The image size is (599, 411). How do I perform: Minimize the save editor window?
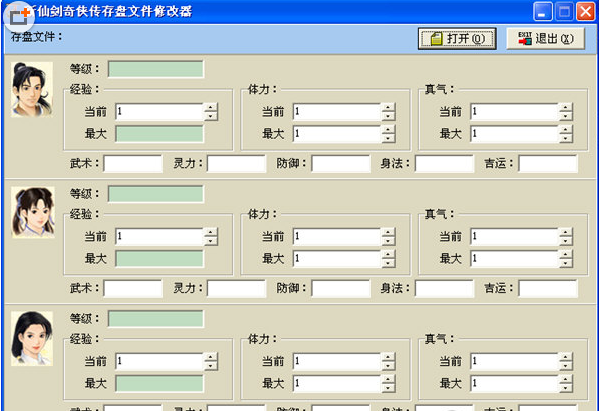(x=542, y=11)
